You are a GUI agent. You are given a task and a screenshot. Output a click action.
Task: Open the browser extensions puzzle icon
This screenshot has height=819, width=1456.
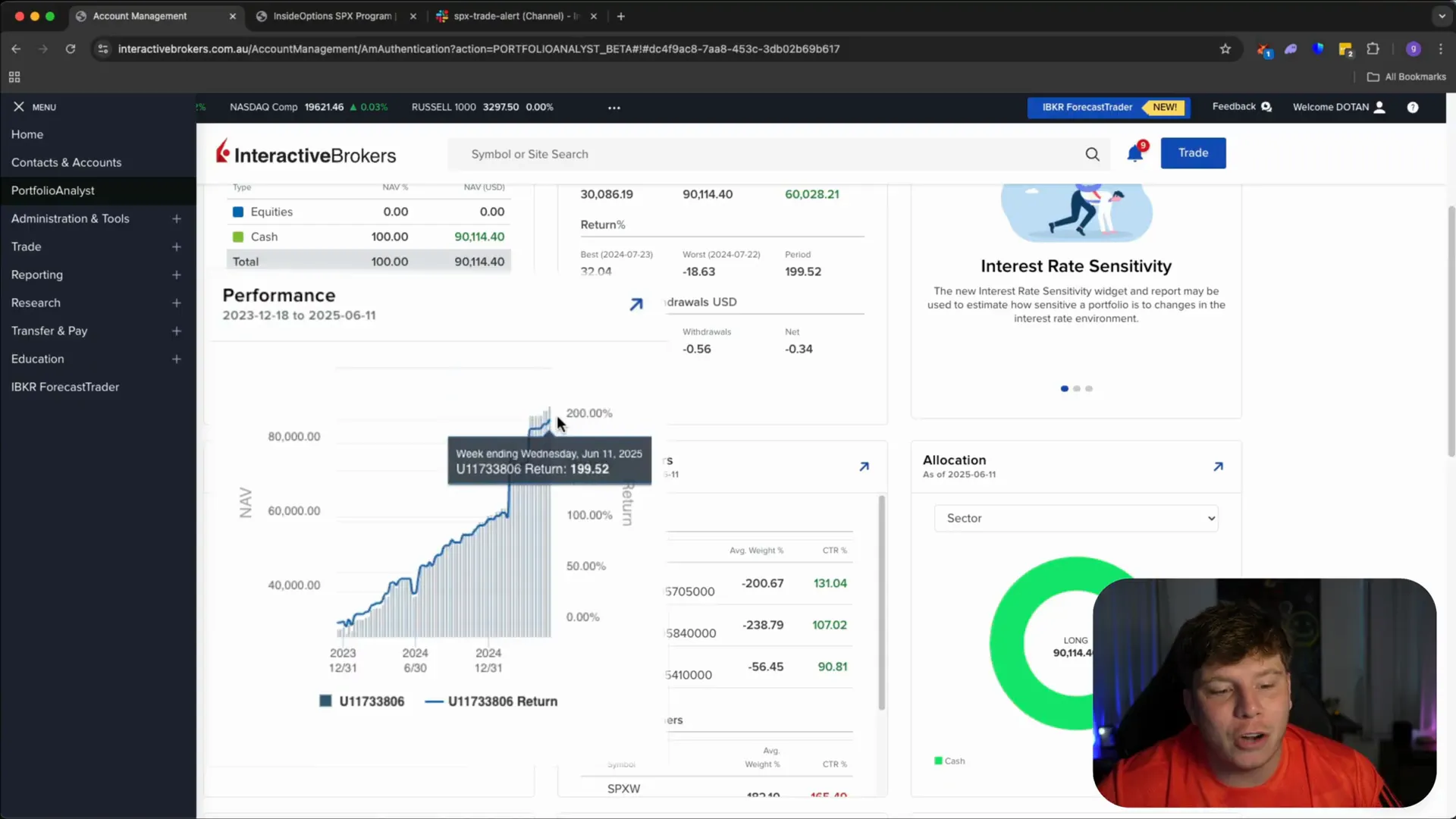[x=1373, y=49]
